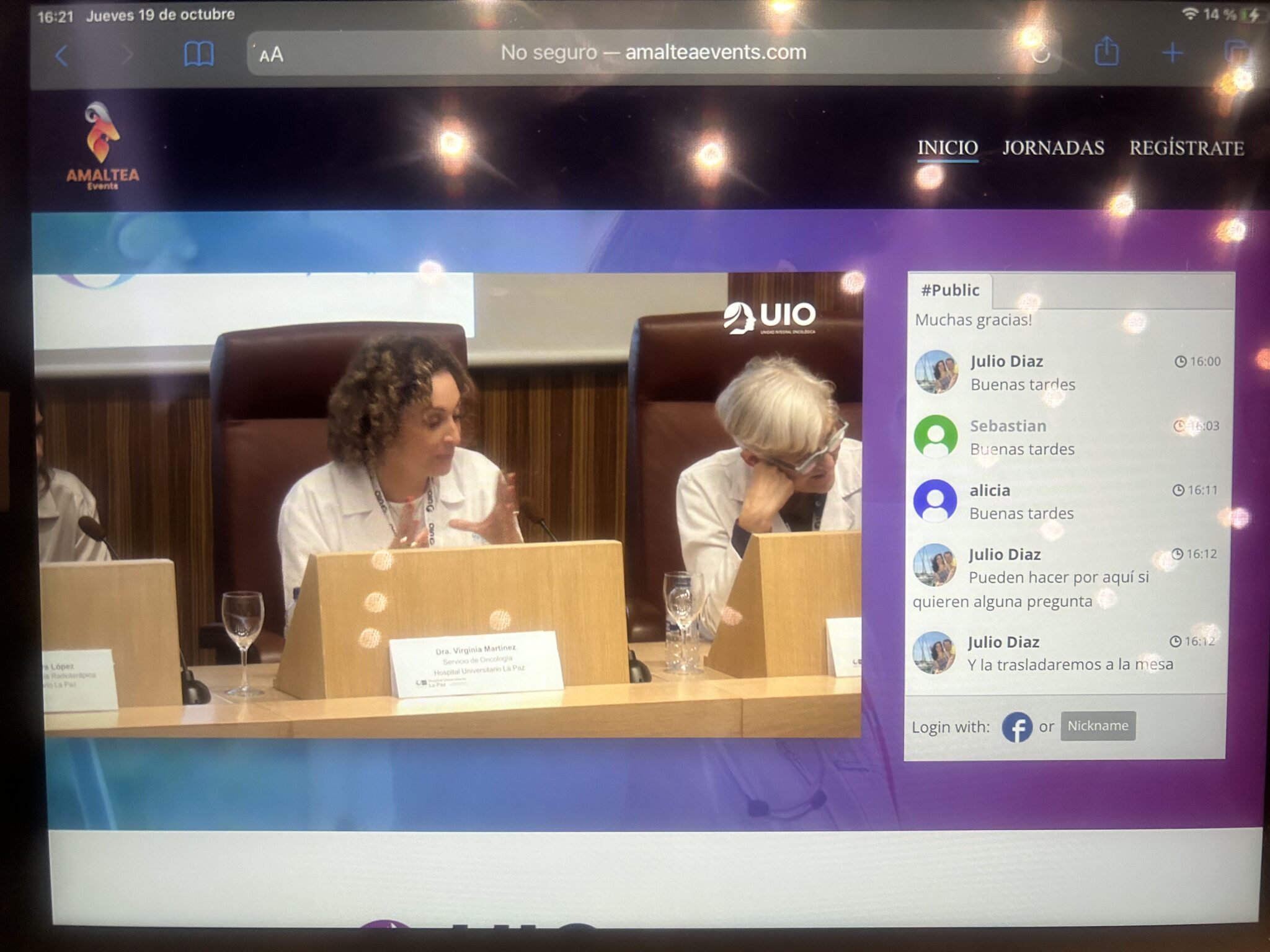Click Sebastian's green chat avatar
Screen dimensions: 1270x952
coord(936,436)
